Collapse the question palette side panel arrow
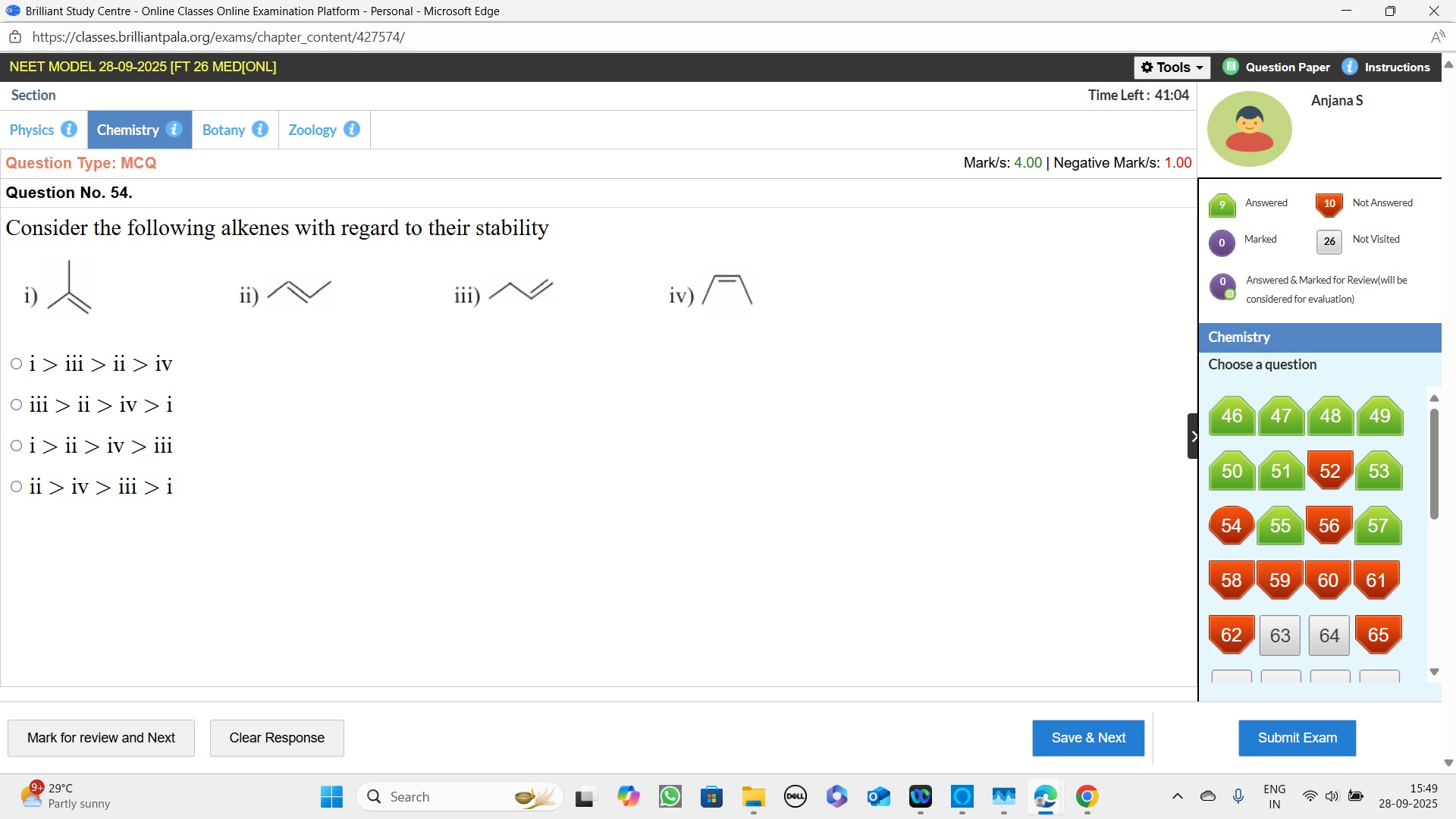The height and width of the screenshot is (819, 1456). [1193, 436]
